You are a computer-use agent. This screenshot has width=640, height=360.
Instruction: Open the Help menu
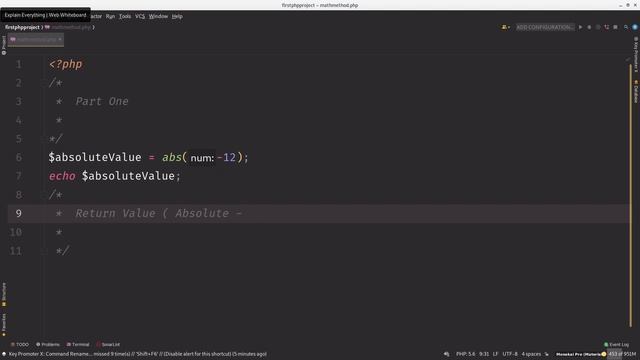pos(177,16)
